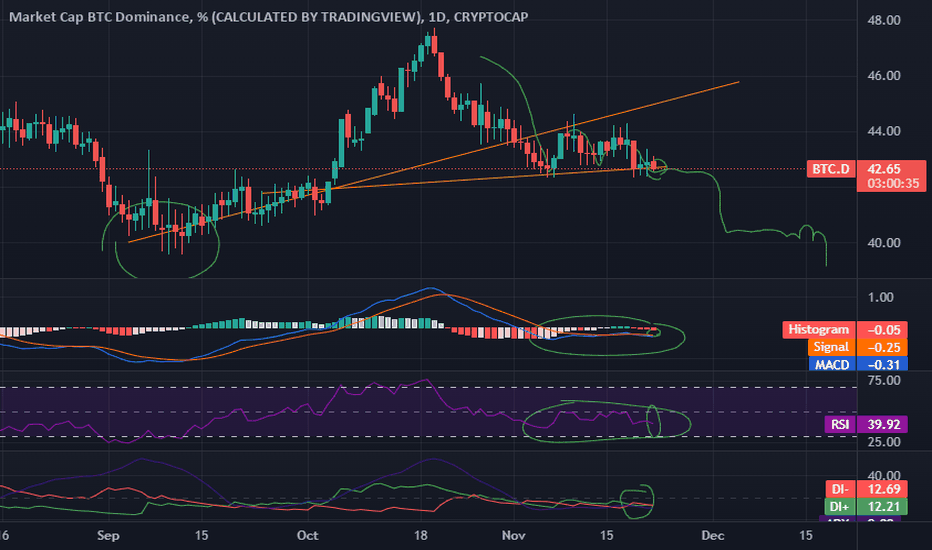Viewport: 932px width, 550px height.
Task: Click the 75.00 level on RSI scale
Action: pos(884,381)
